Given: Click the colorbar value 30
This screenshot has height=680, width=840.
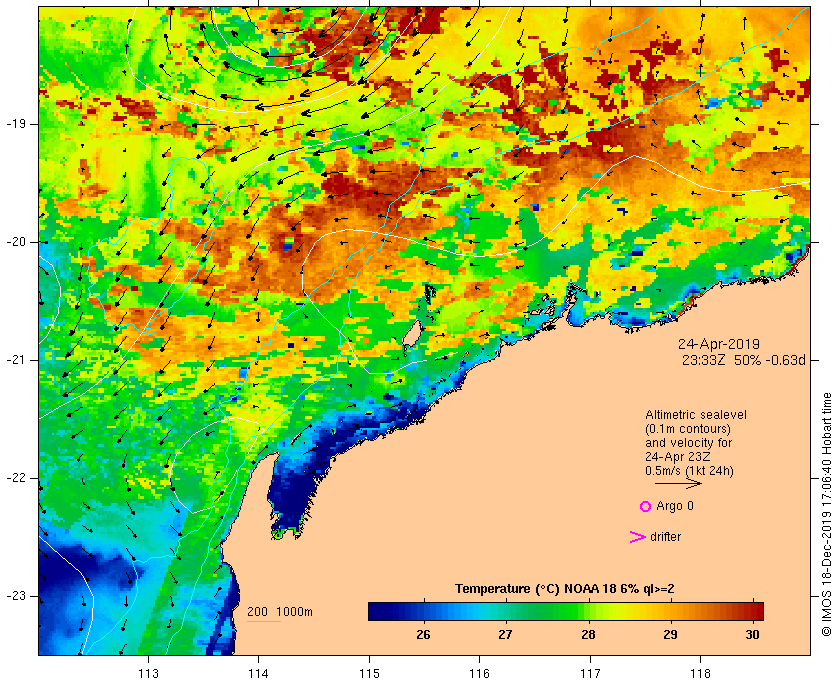Looking at the screenshot, I should tap(753, 635).
